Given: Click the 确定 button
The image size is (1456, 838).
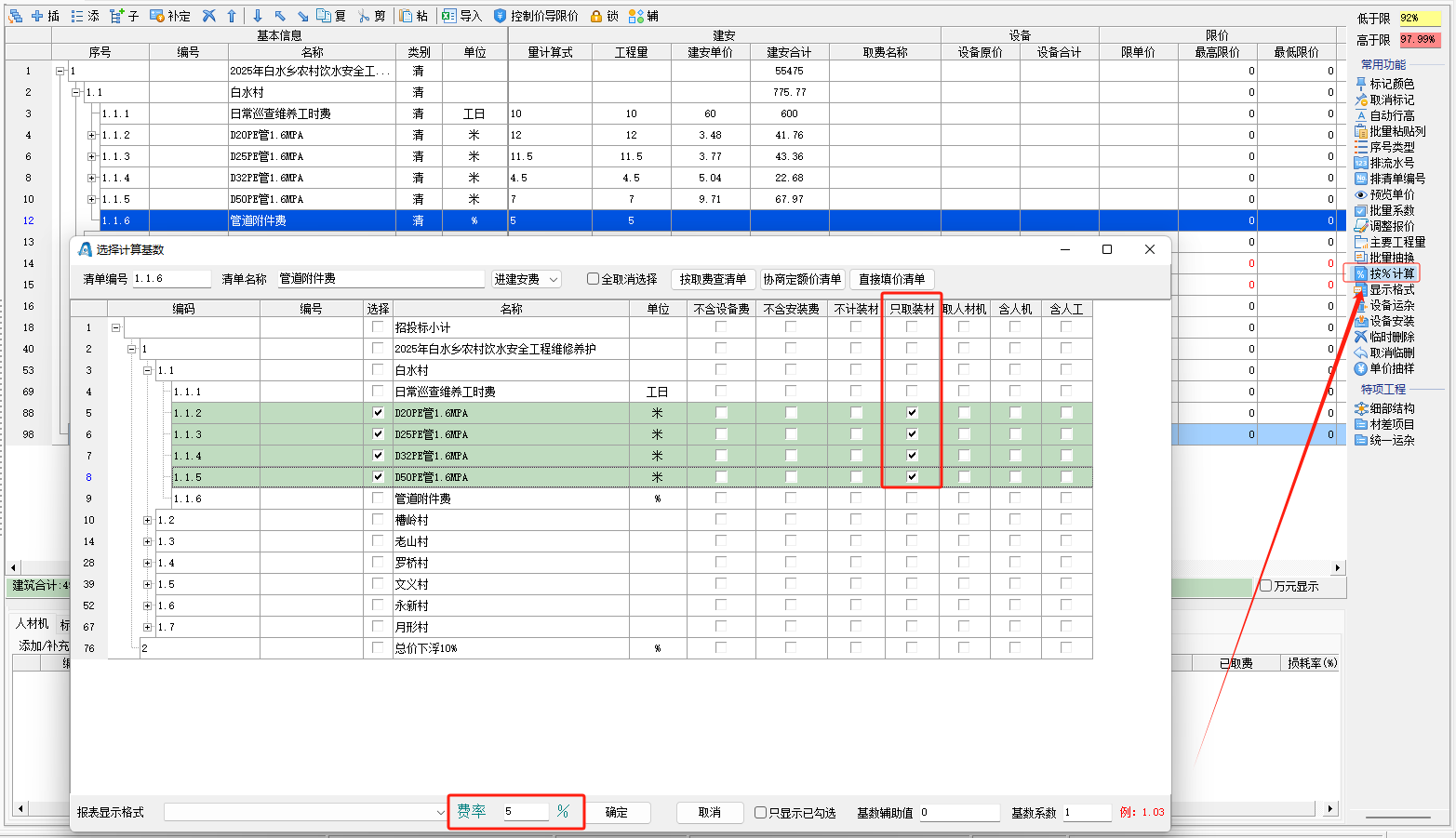Looking at the screenshot, I should (617, 813).
